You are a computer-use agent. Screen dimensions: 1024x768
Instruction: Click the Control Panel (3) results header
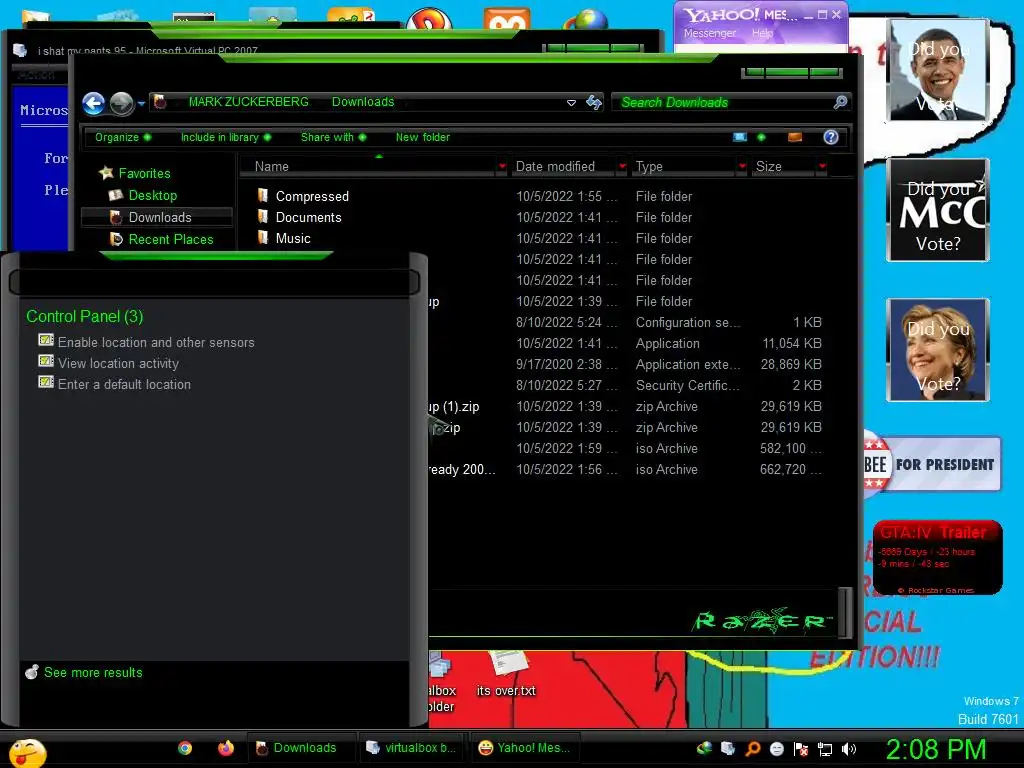click(84, 317)
